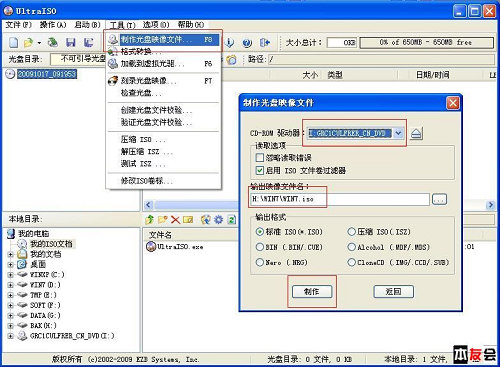The width and height of the screenshot is (500, 367).
Task: Open the arrow beside the Open folder icon
Action: 39,43
